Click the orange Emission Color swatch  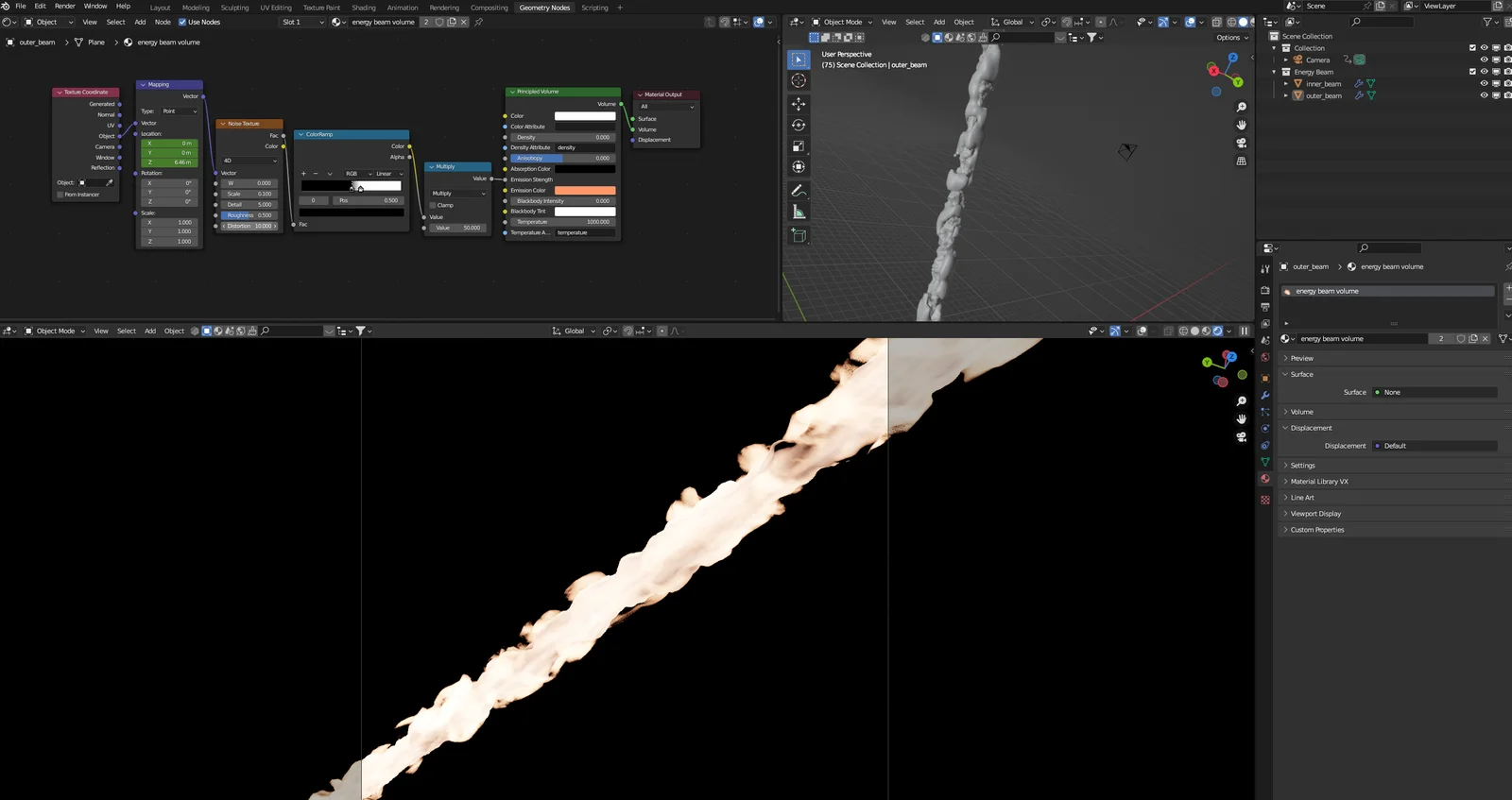tap(585, 191)
